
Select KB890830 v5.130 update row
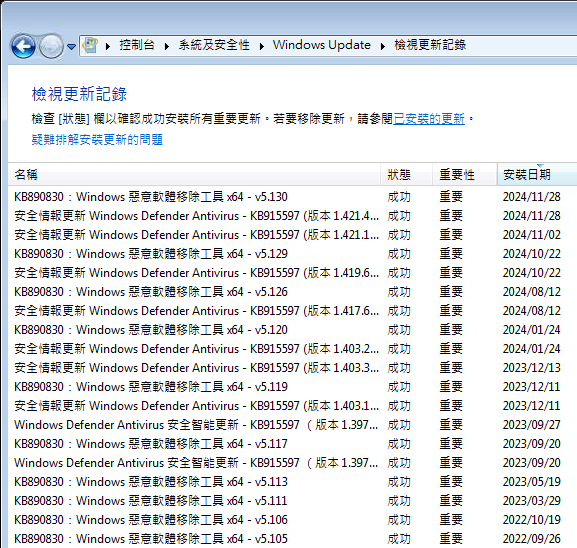(x=293, y=197)
